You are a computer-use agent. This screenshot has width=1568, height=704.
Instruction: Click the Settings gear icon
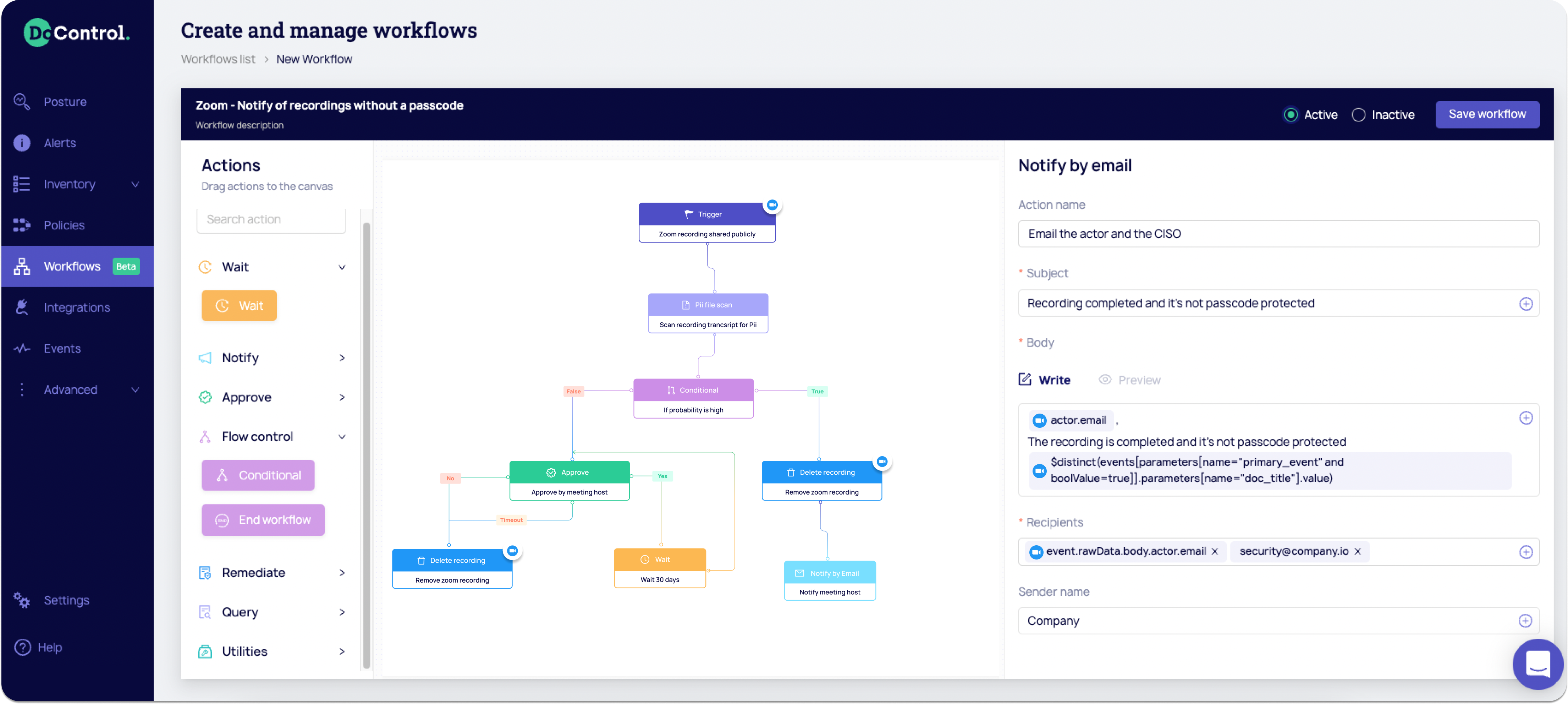click(x=22, y=600)
